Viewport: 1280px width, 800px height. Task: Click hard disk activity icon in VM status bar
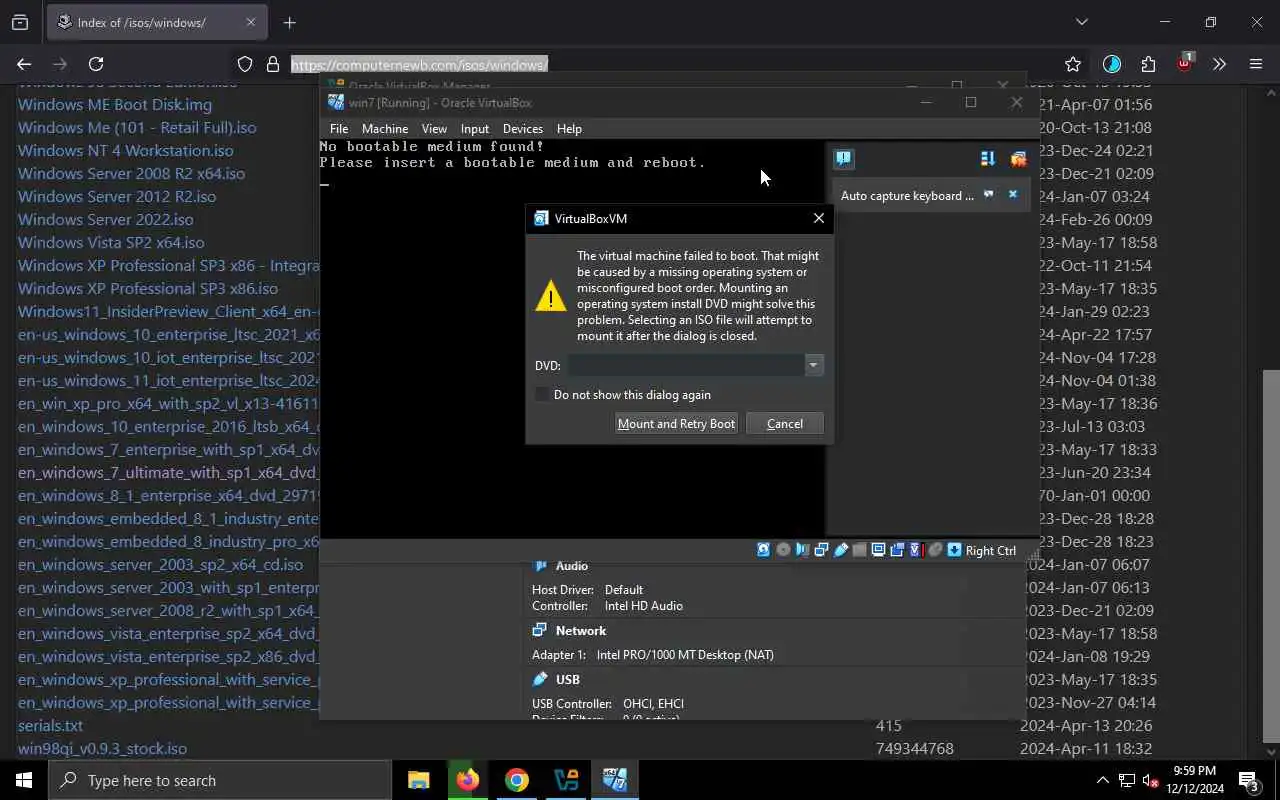(x=764, y=549)
